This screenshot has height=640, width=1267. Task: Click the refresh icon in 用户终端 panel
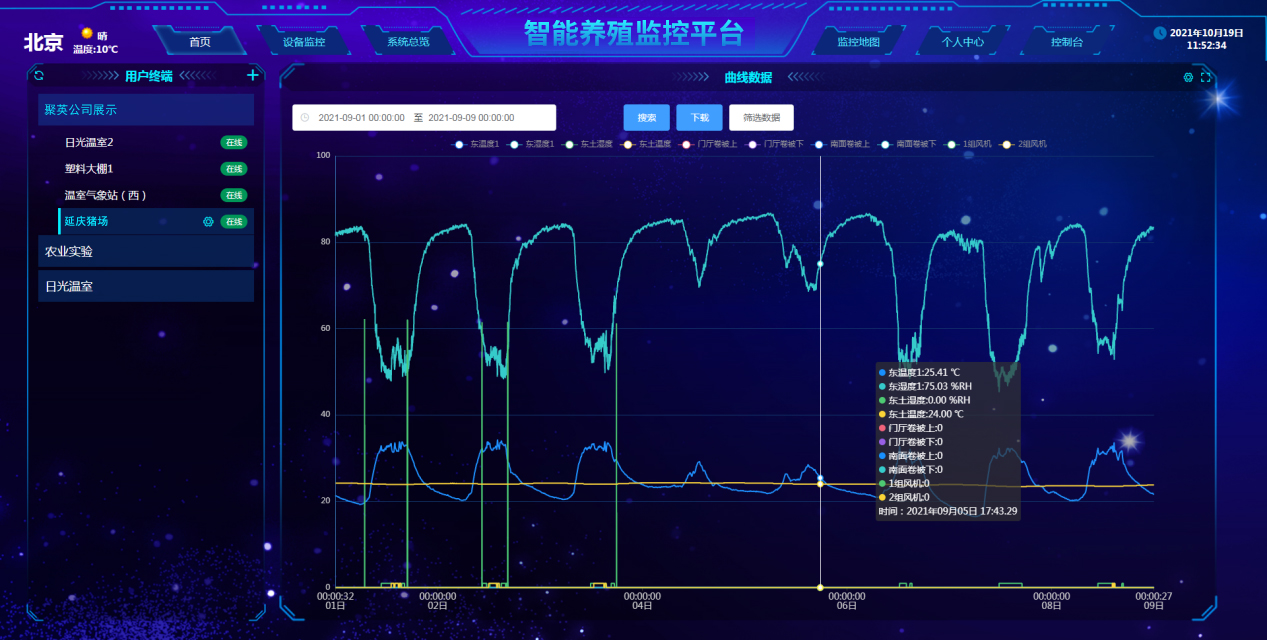click(39, 74)
